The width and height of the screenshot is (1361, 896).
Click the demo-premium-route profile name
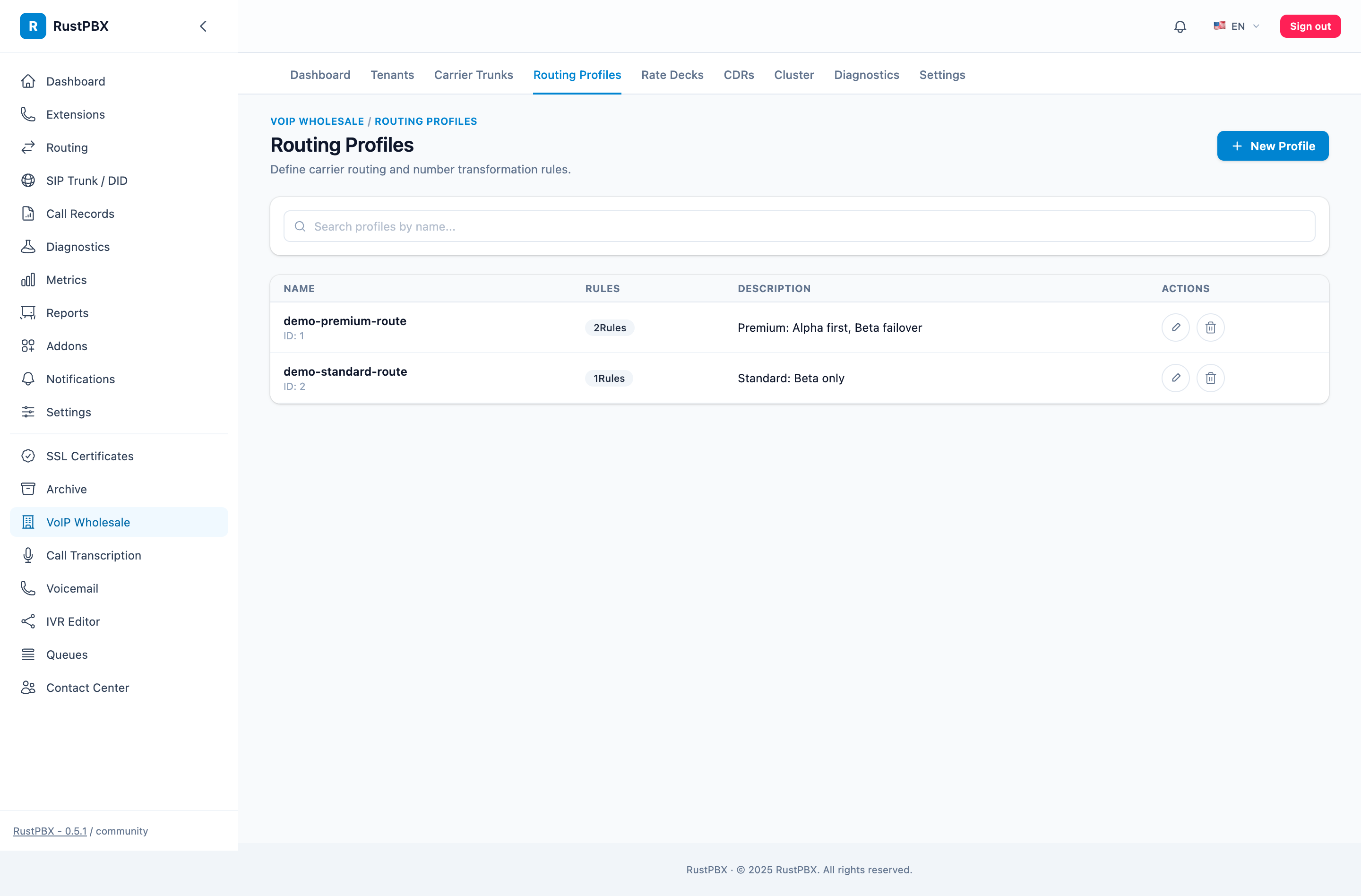345,321
